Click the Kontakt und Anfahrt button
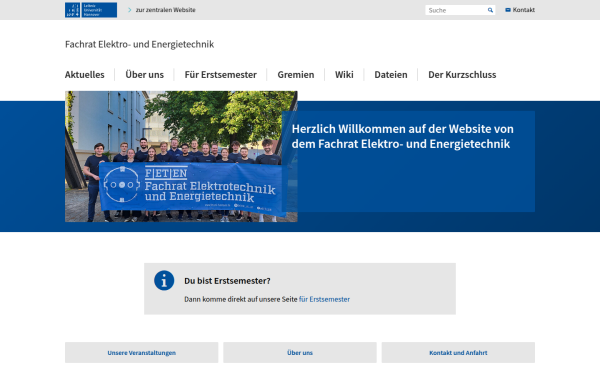The image size is (600, 375). click(458, 353)
